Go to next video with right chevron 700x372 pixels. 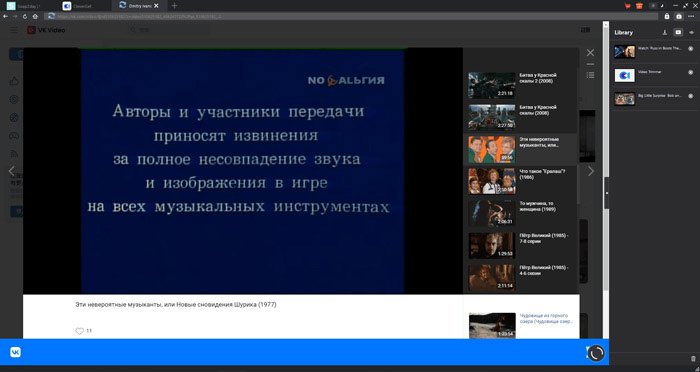(591, 171)
